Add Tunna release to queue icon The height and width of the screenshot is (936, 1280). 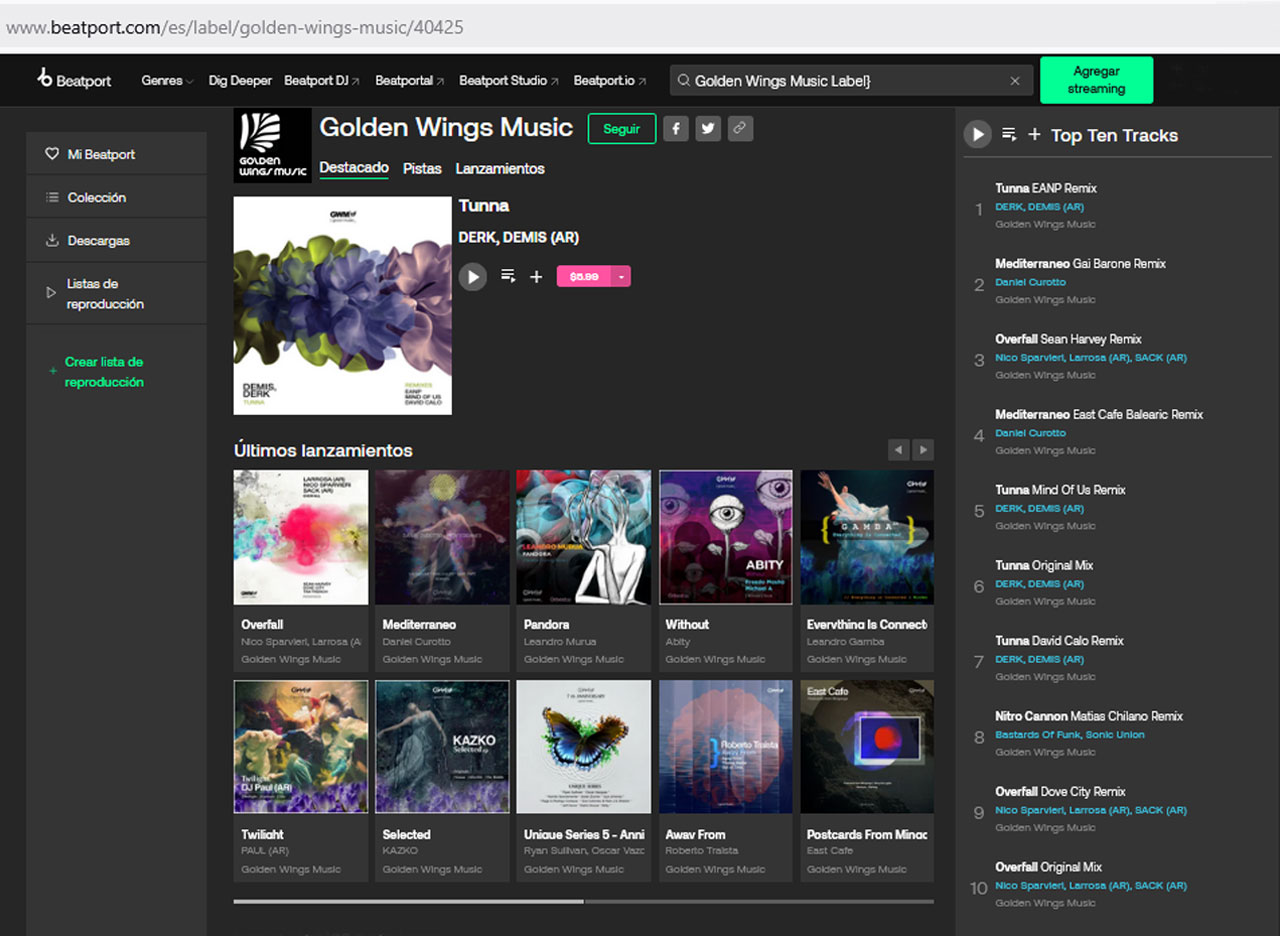tap(508, 276)
